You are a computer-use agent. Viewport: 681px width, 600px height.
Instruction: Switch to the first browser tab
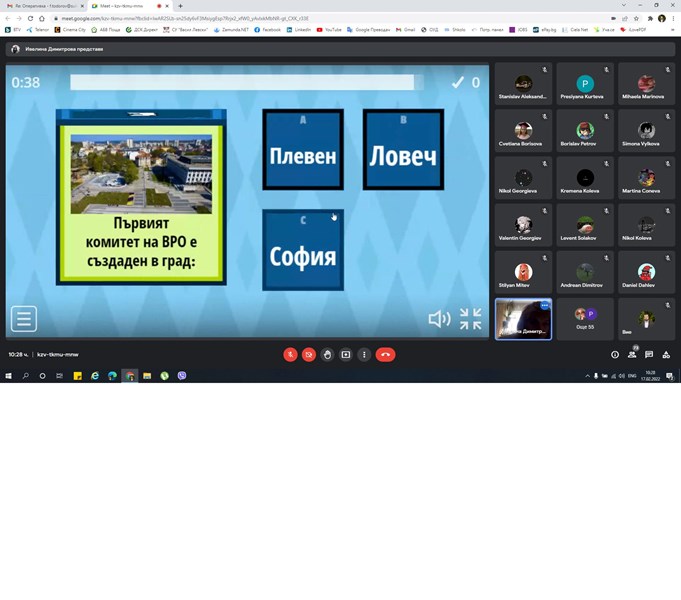point(45,6)
